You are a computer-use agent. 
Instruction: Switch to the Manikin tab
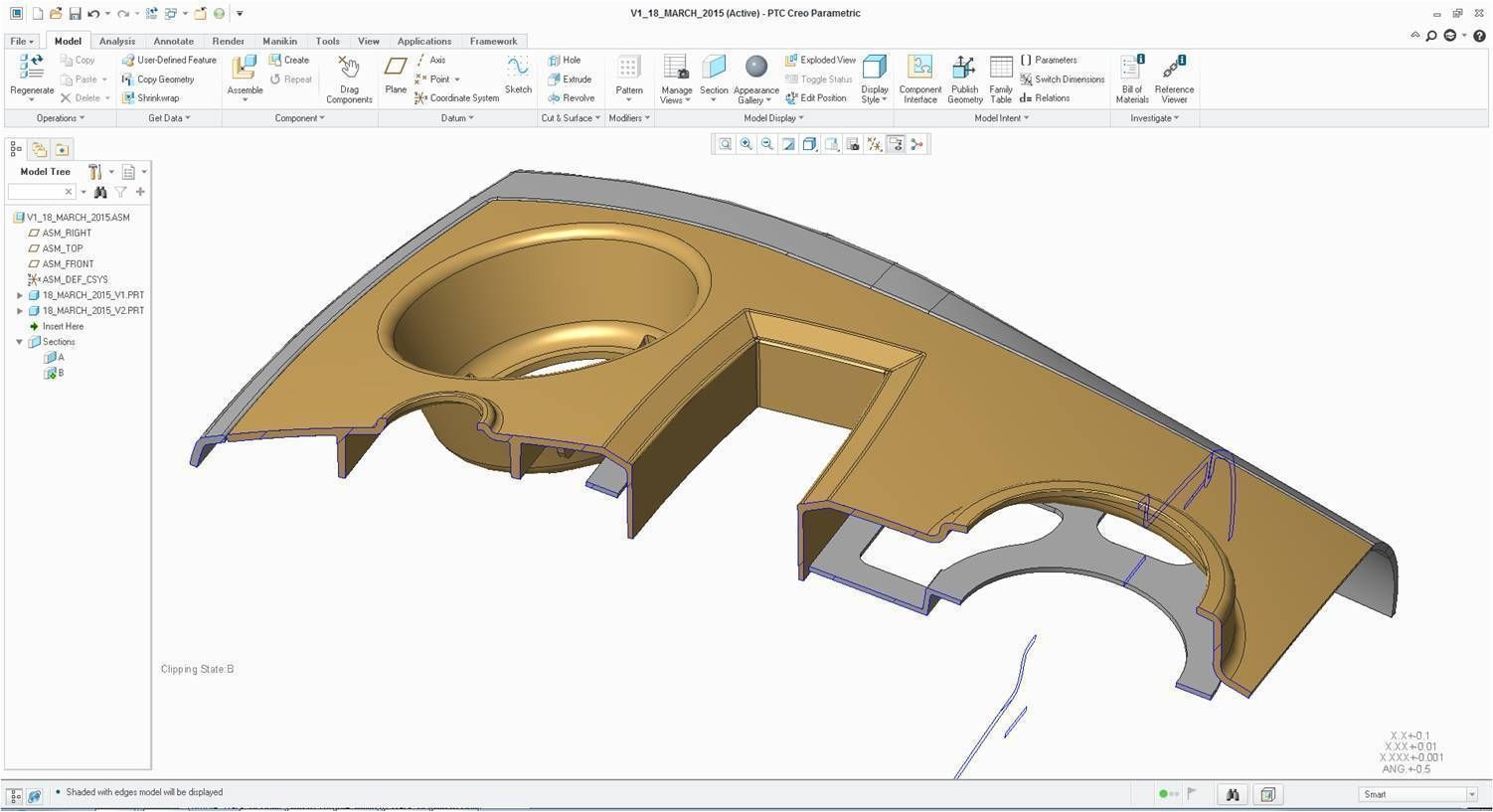pos(280,41)
